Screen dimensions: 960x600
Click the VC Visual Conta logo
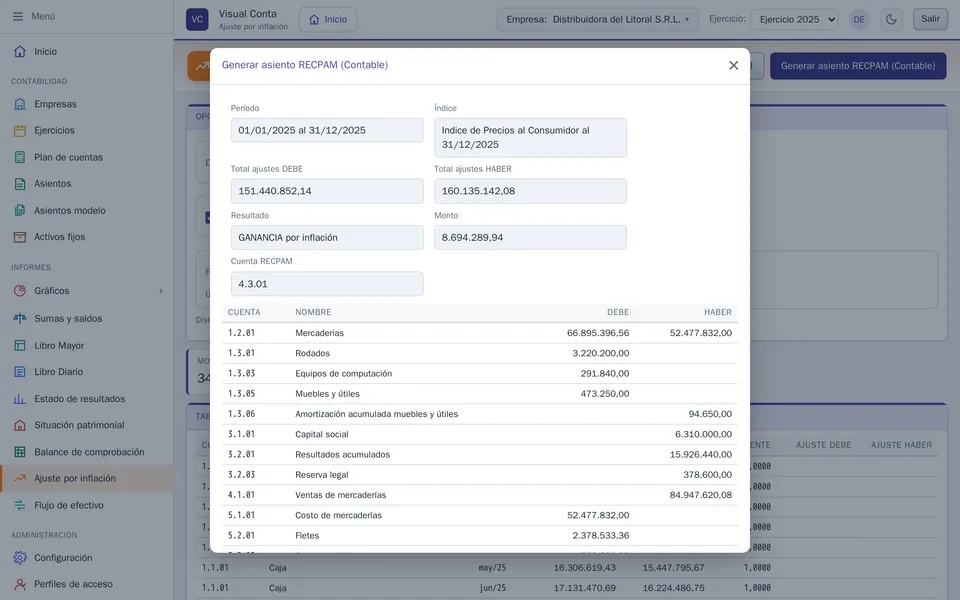(197, 19)
